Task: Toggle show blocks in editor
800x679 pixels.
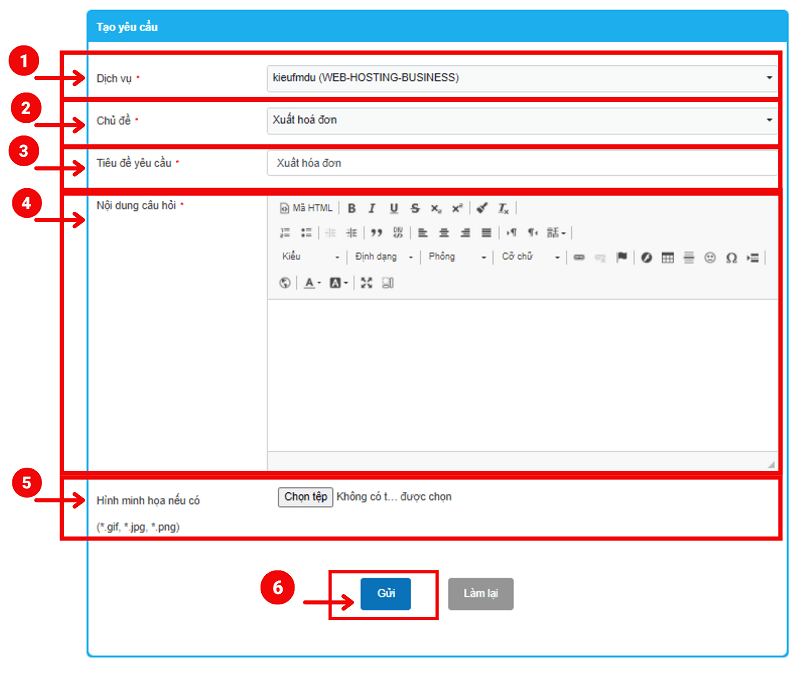Action: [x=388, y=283]
